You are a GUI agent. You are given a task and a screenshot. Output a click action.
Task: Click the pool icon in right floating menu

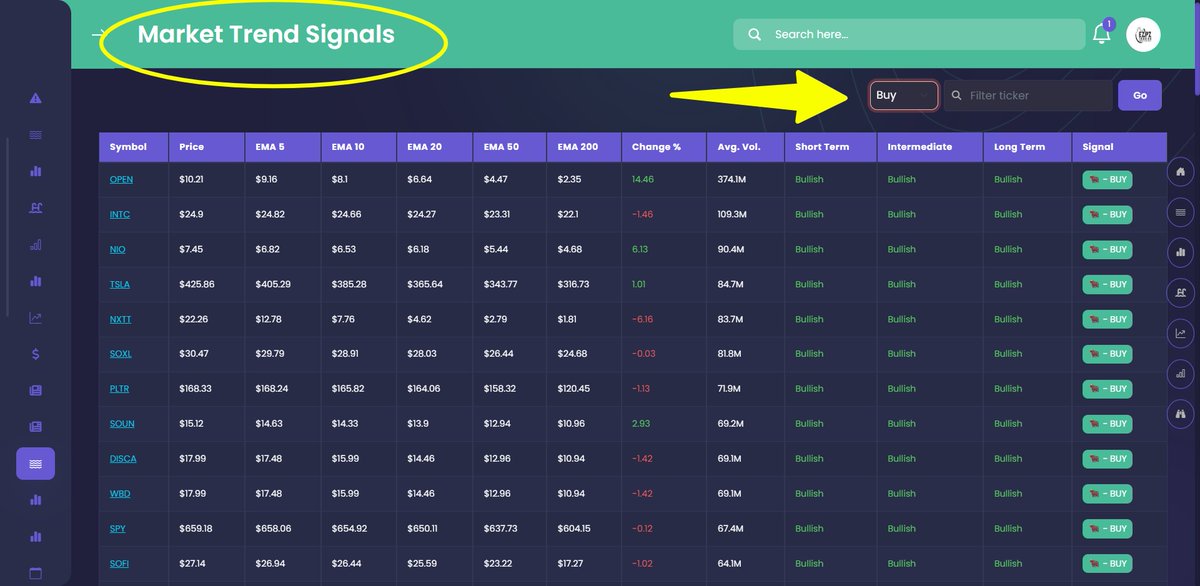coord(1181,292)
